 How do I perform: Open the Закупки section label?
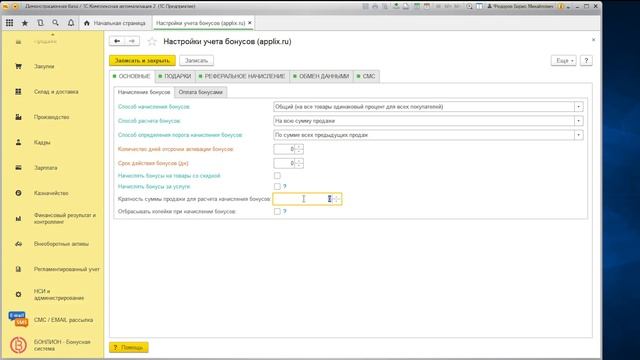44,66
